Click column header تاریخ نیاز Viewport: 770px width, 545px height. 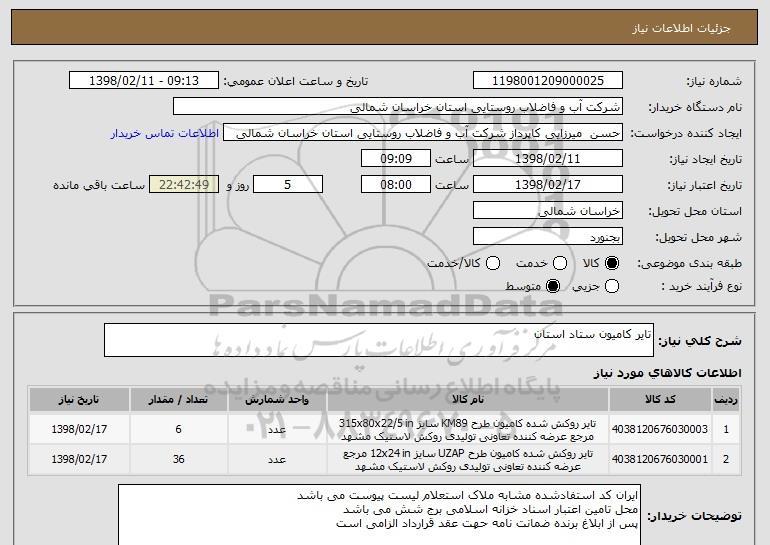point(79,400)
